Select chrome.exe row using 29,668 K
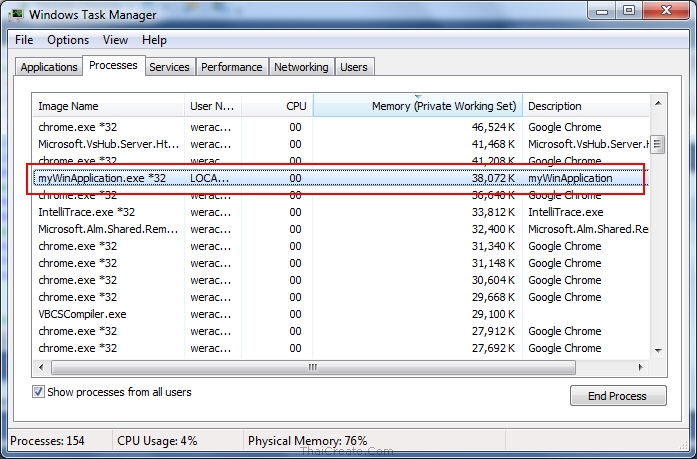The image size is (697, 459). pos(341,297)
